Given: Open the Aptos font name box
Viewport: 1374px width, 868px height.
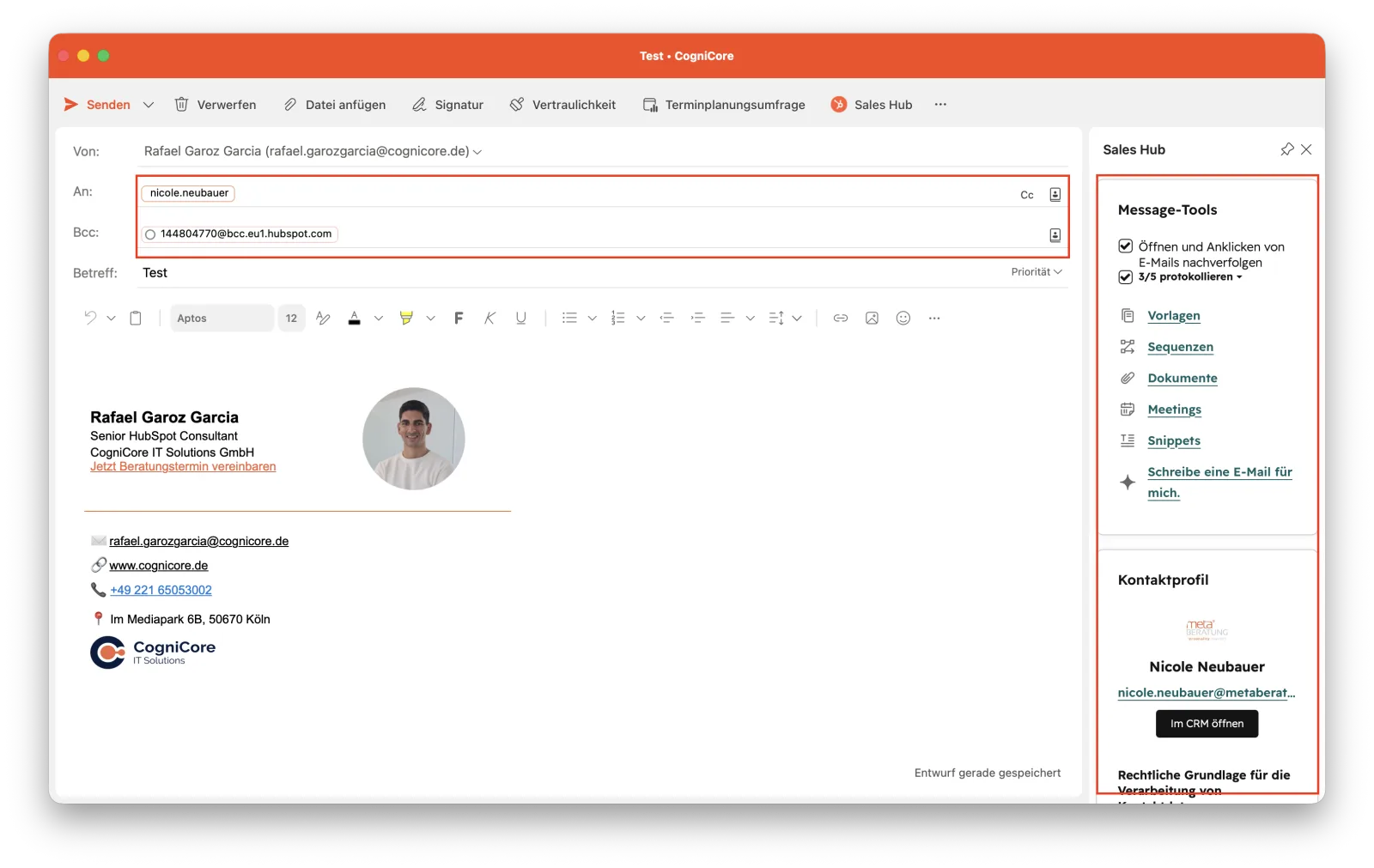Looking at the screenshot, I should click(x=222, y=319).
